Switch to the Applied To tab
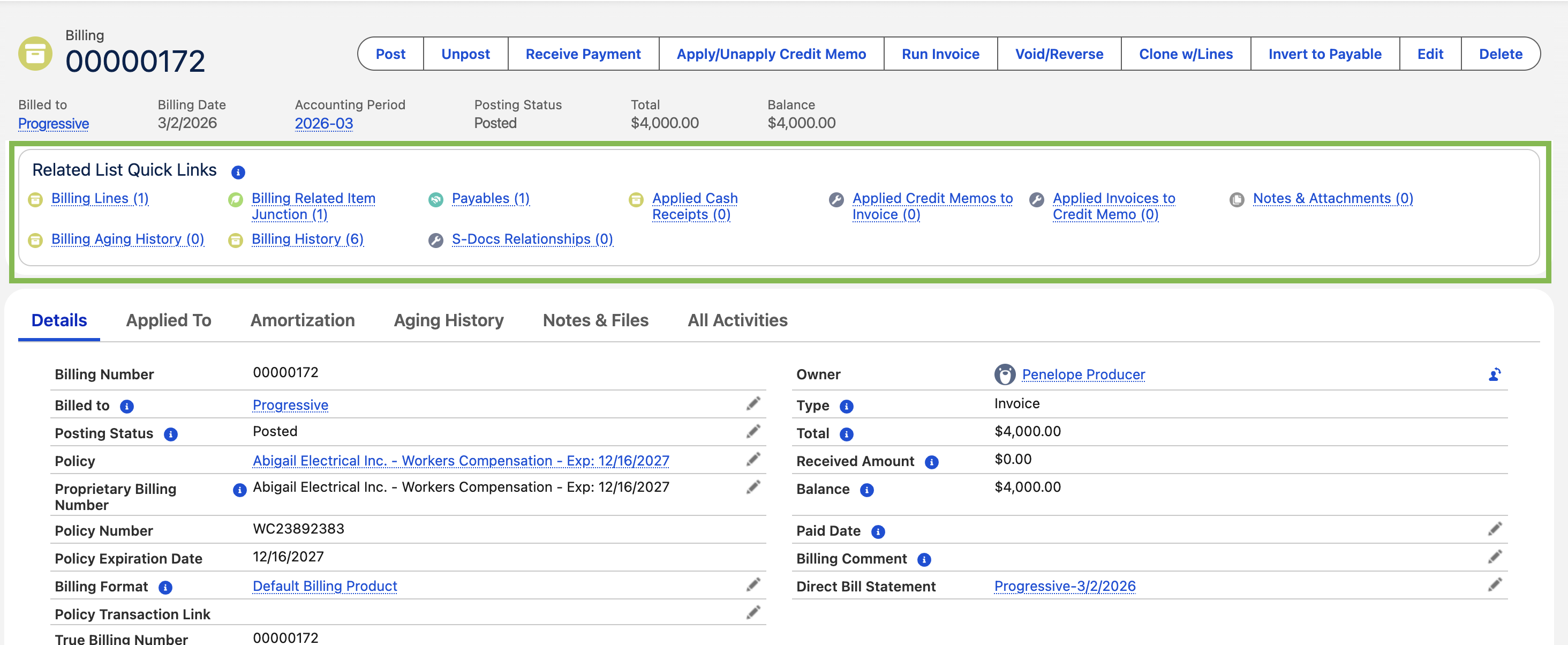This screenshot has width=1568, height=645. [x=169, y=320]
